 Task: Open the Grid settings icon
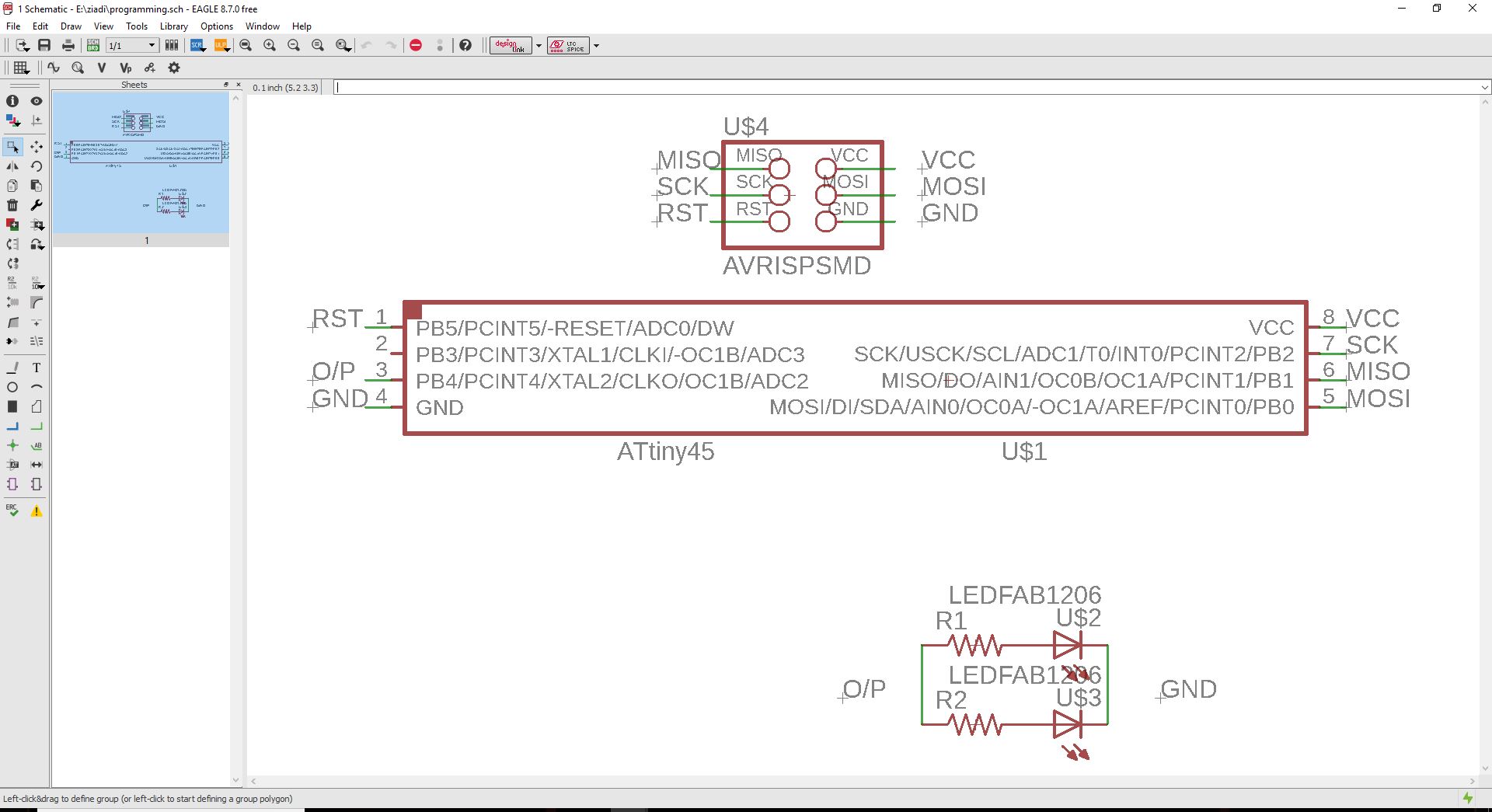22,68
